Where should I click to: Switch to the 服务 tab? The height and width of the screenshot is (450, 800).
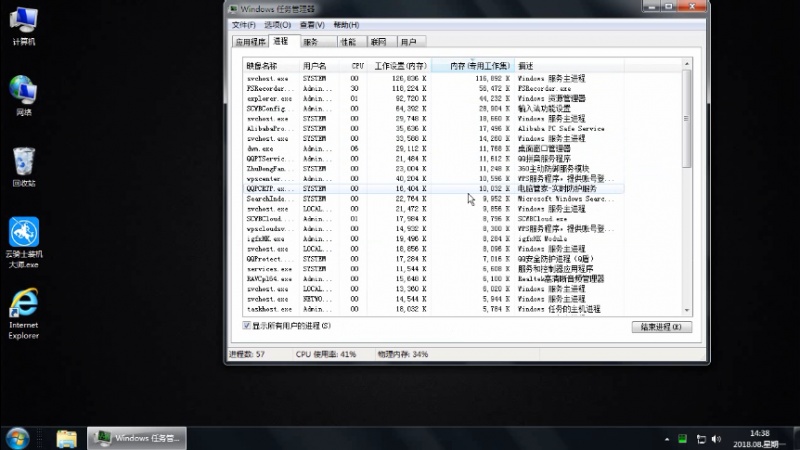pos(317,42)
